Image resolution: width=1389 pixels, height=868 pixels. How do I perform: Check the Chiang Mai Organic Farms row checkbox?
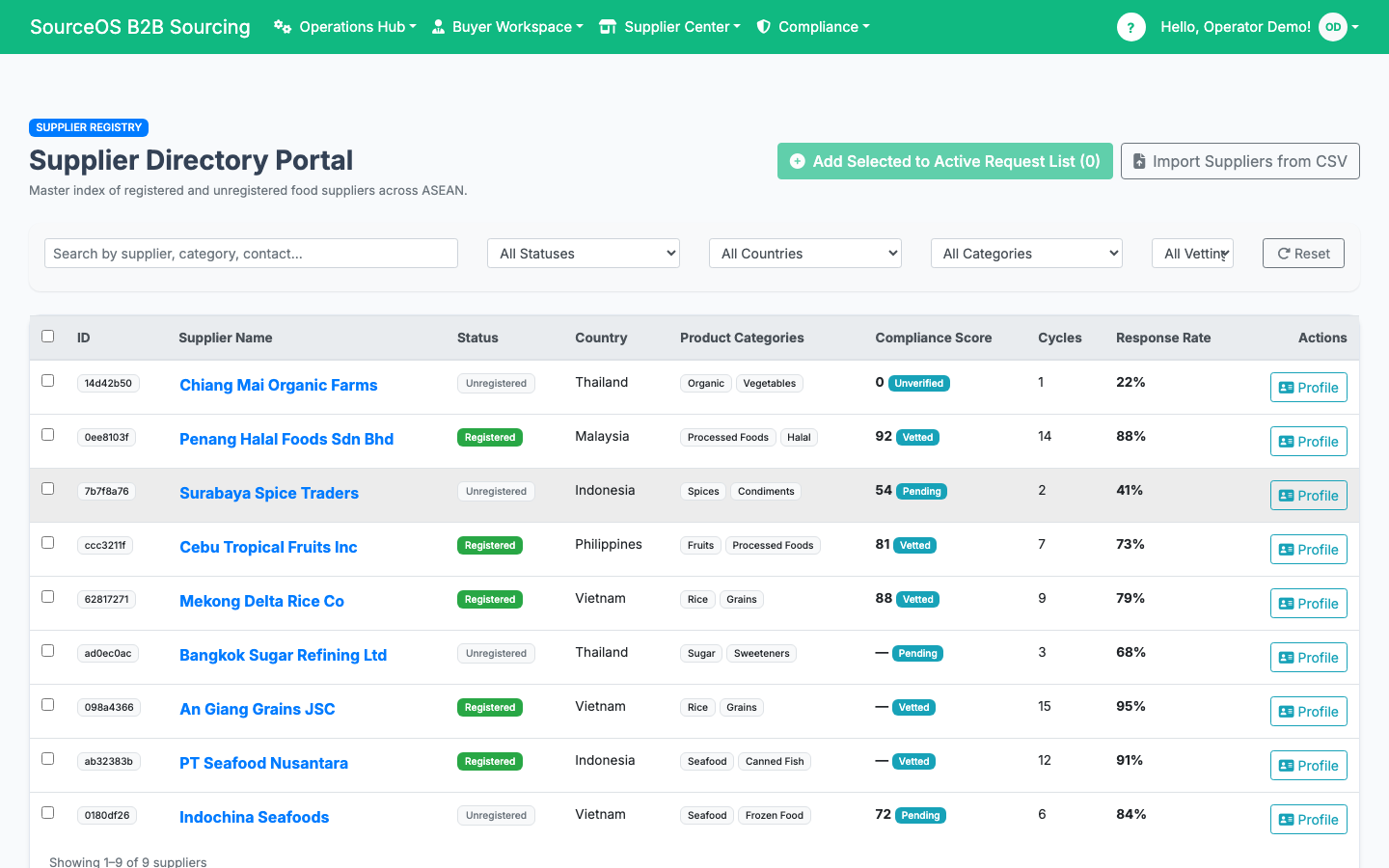click(47, 381)
